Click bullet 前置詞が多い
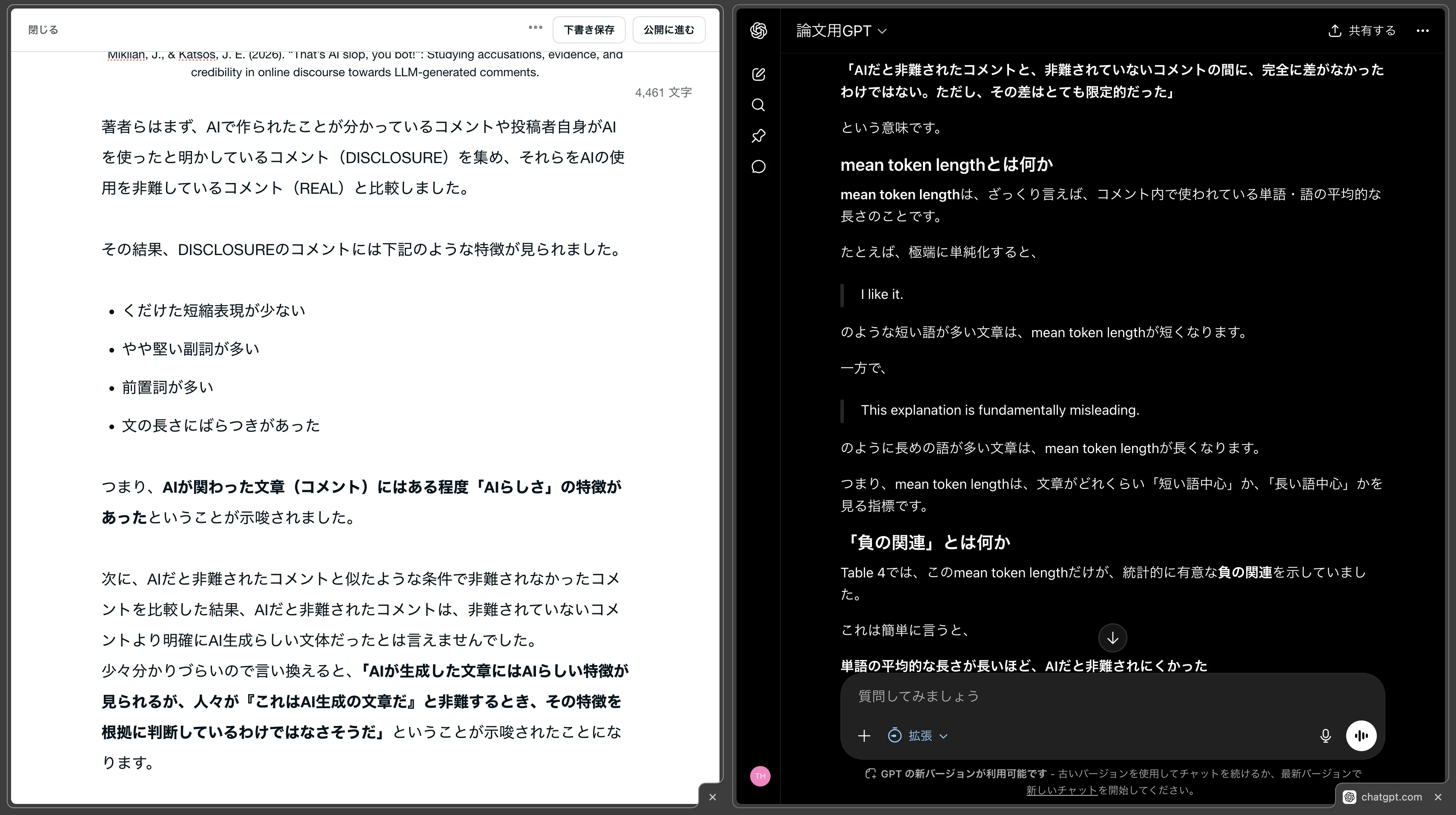This screenshot has height=815, width=1456. click(168, 387)
